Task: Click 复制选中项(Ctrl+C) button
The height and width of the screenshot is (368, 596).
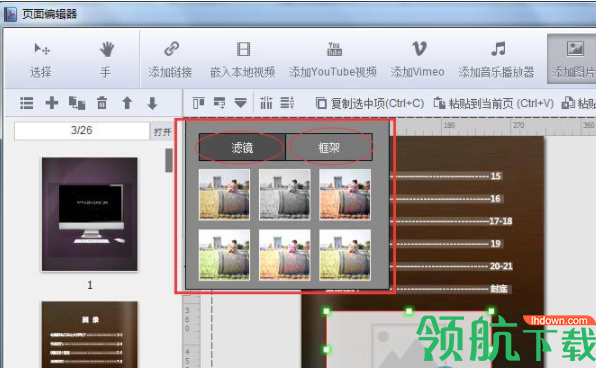Action: 370,103
